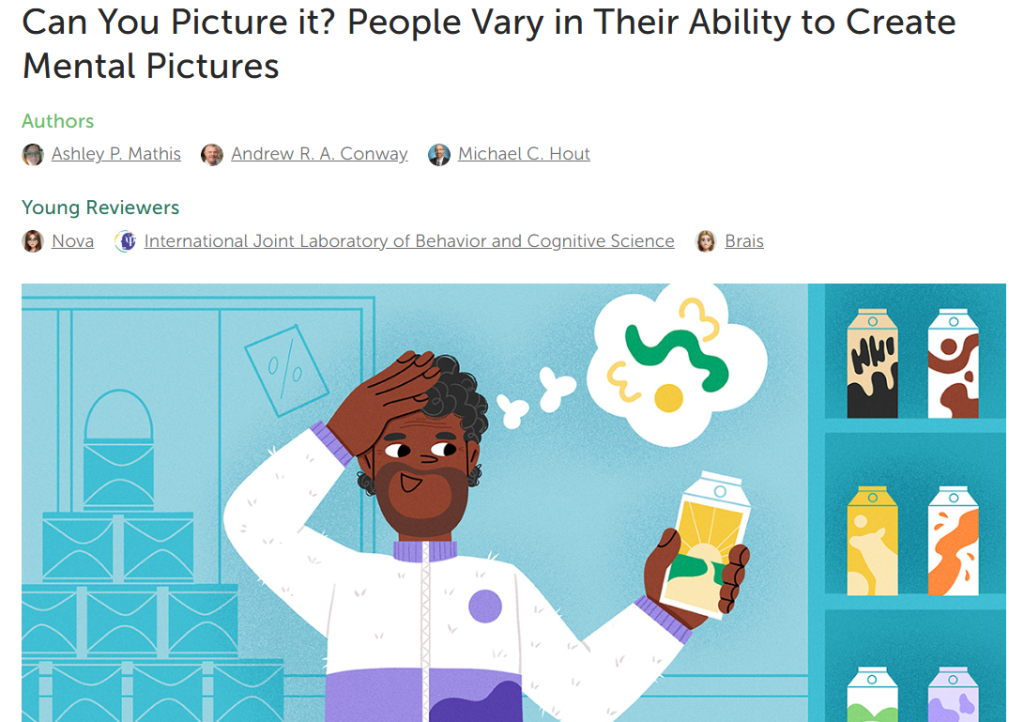Screen dimensions: 1024x722
Task: Open International Joint Laboratory of Behavior link
Action: tap(409, 241)
